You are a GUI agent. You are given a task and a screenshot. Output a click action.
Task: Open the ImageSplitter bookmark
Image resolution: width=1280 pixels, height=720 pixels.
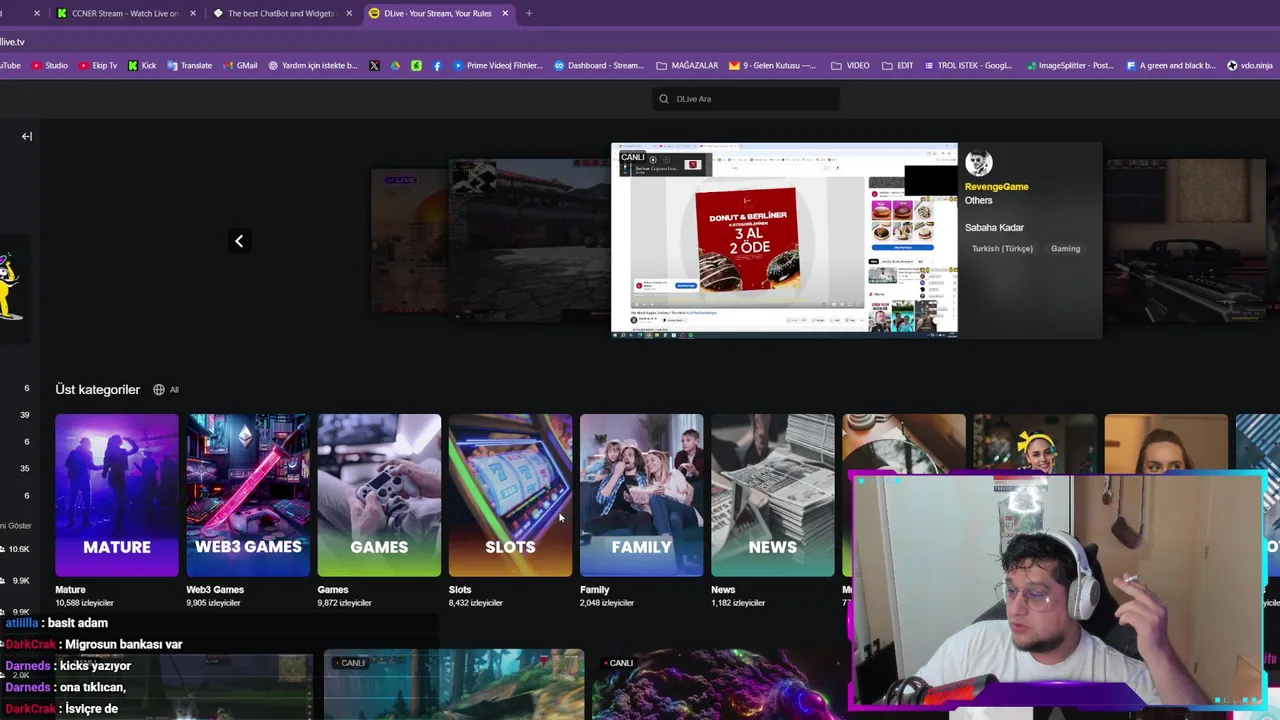[x=1069, y=65]
